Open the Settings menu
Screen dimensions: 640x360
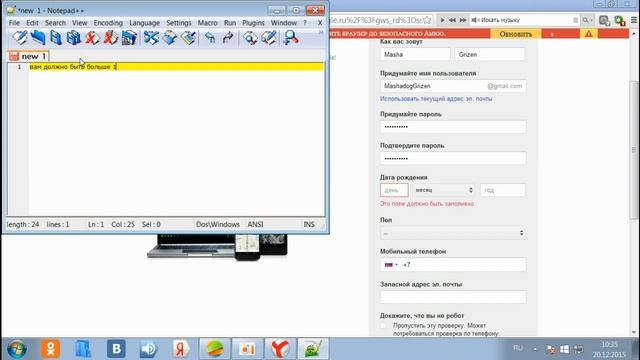[x=178, y=23]
